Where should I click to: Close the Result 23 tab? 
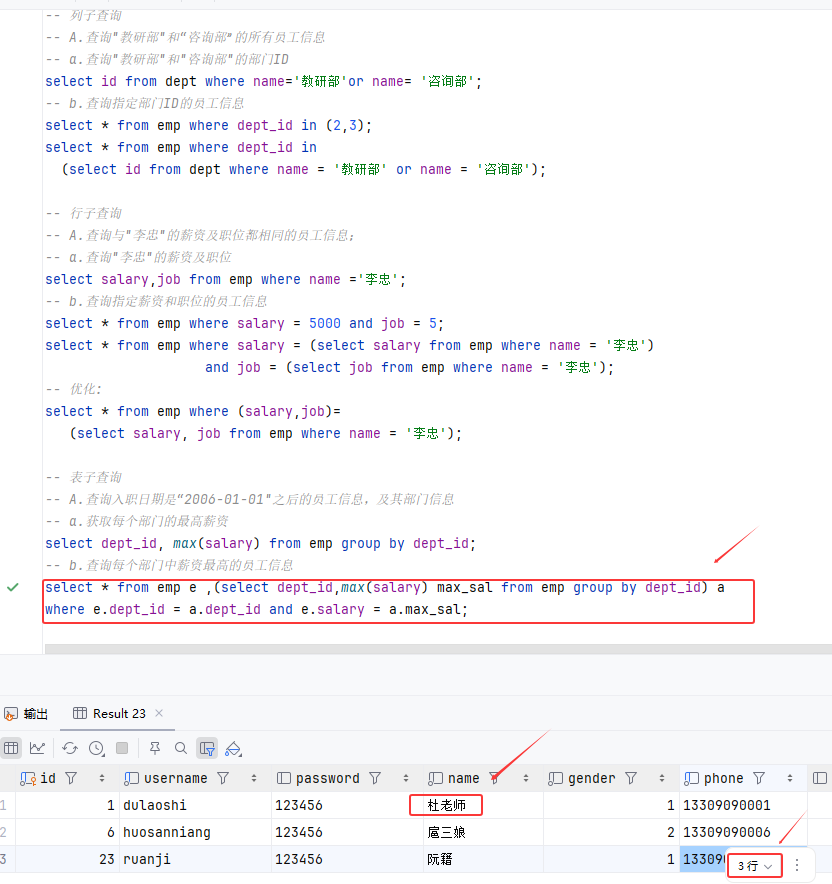pyautogui.click(x=159, y=713)
